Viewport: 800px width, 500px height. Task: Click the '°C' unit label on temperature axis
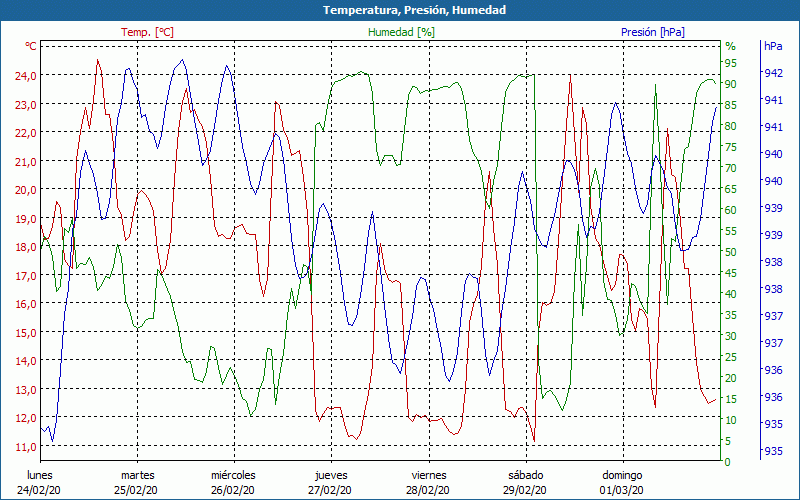coord(31,46)
